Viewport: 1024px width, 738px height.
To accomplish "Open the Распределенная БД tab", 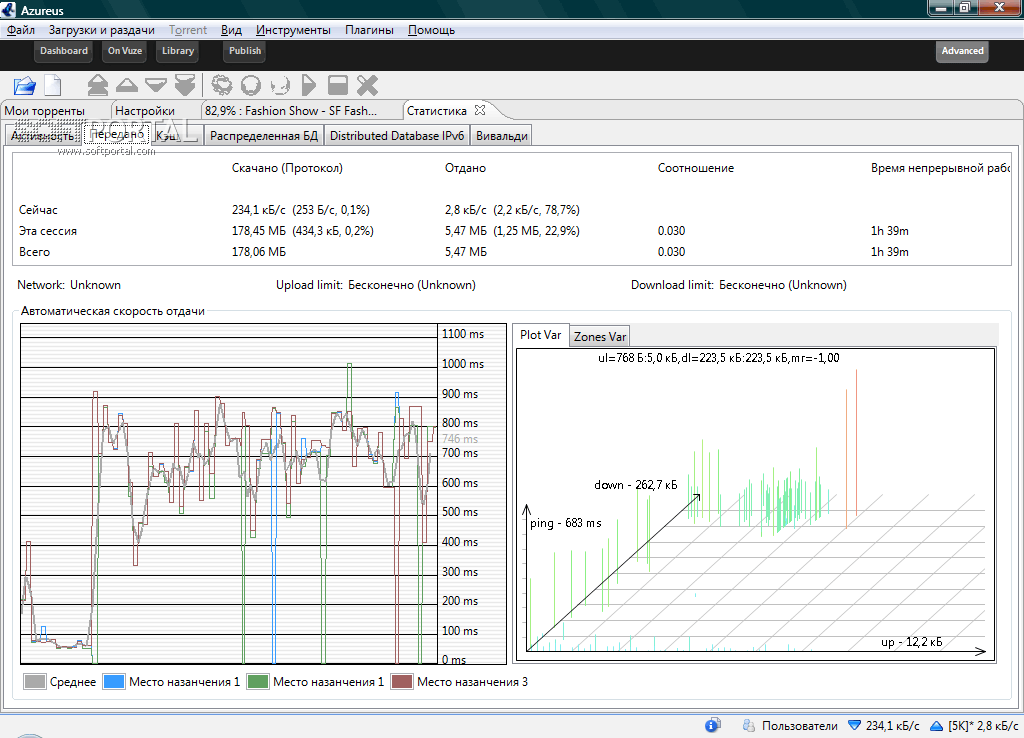I will 264,136.
